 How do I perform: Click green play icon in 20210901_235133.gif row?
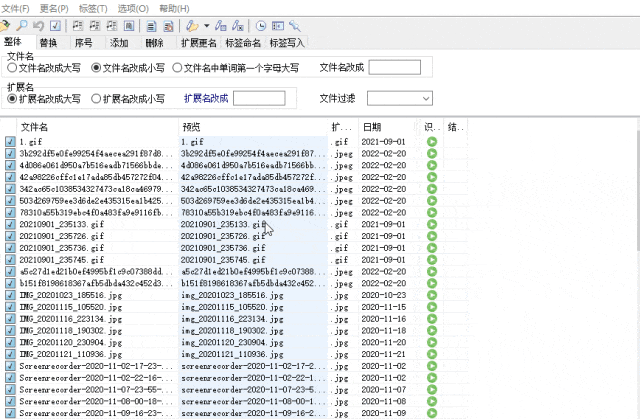(432, 224)
